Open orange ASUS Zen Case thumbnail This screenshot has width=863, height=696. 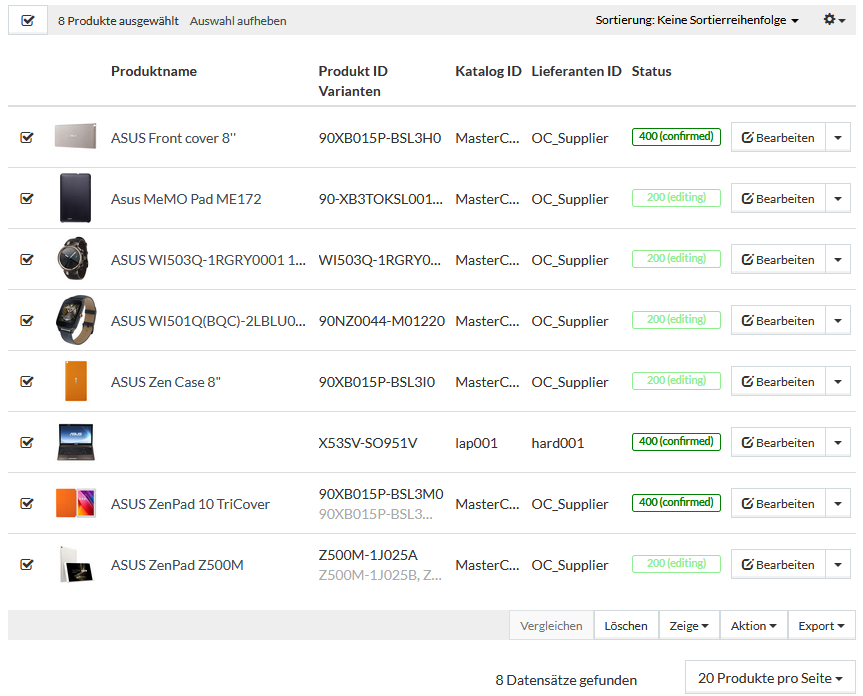coord(76,381)
